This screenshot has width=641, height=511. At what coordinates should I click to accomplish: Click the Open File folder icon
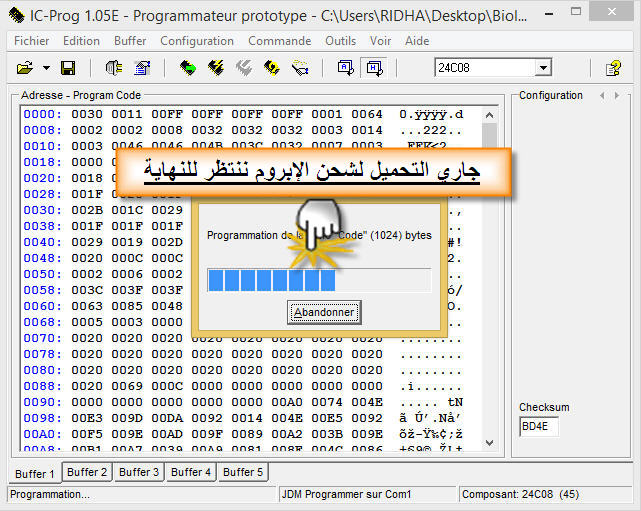pyautogui.click(x=25, y=68)
